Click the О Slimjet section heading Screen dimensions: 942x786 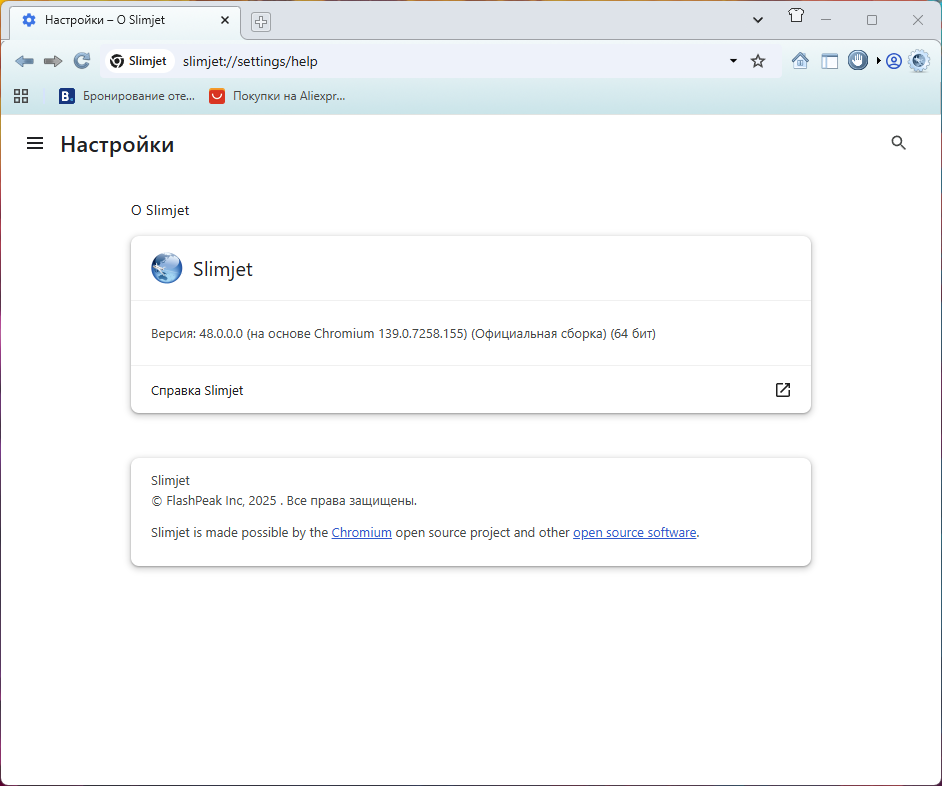tap(160, 210)
